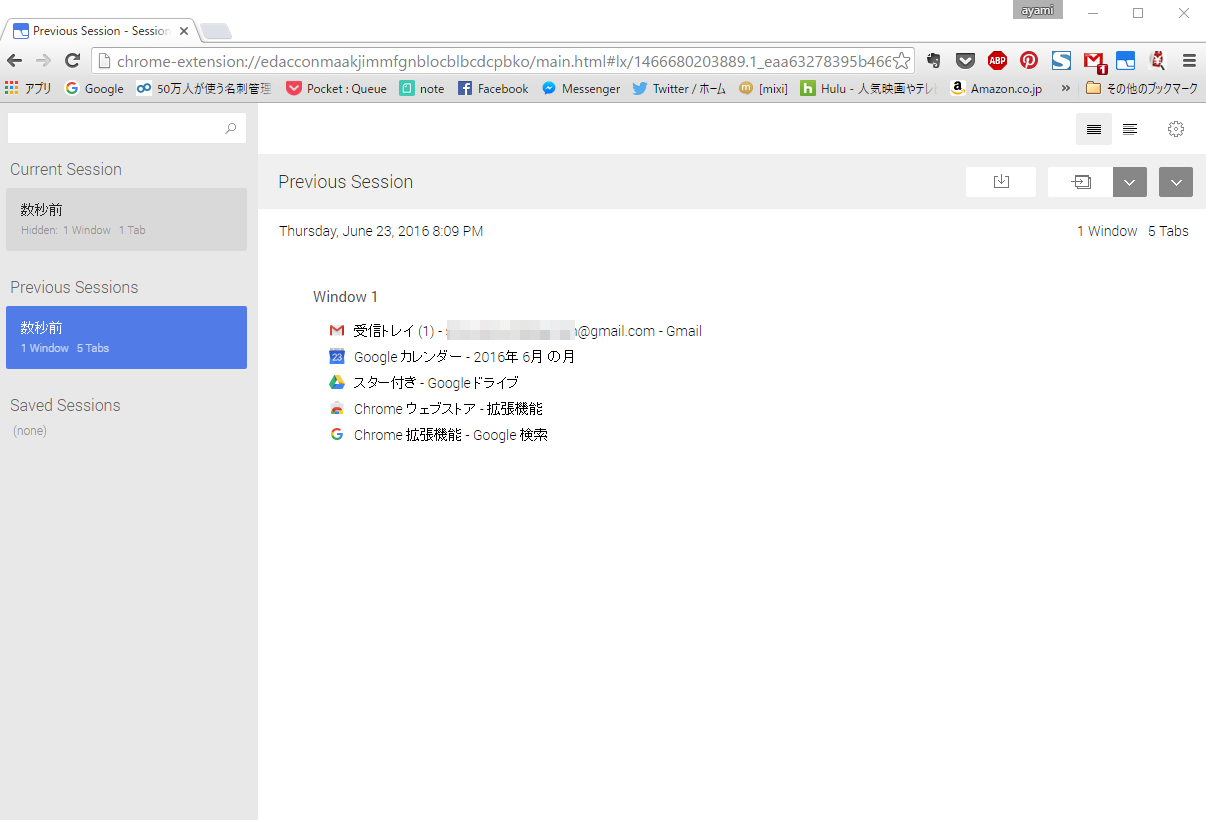Go back using the browser back arrow
Screen dimensions: 1206x820
(15, 60)
